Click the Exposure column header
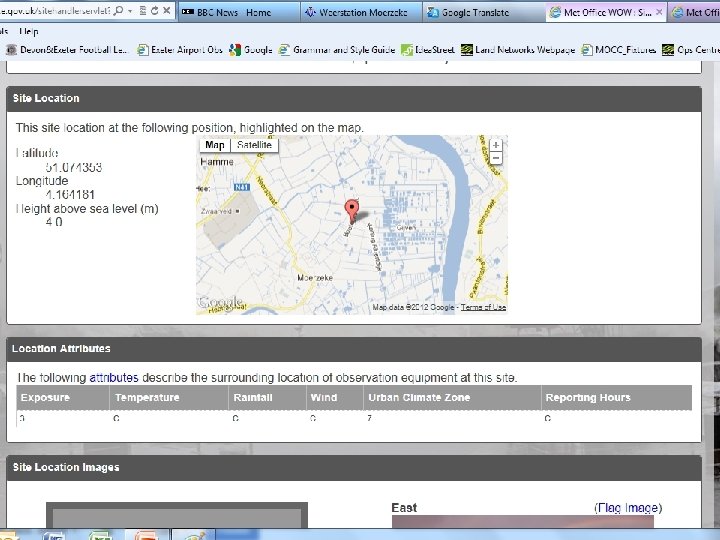720x540 pixels. pos(63,398)
